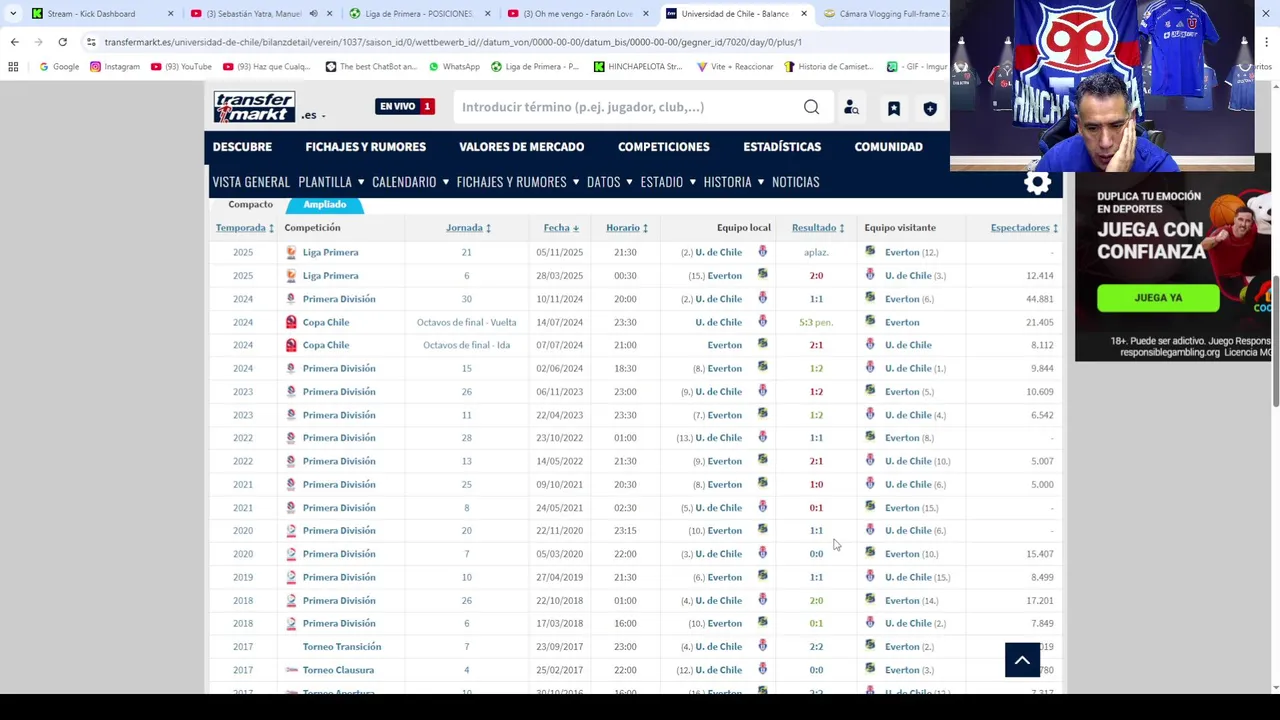Open the 5:3 pen. Copa Chile result
Screen dimensions: 1280x720
point(816,322)
